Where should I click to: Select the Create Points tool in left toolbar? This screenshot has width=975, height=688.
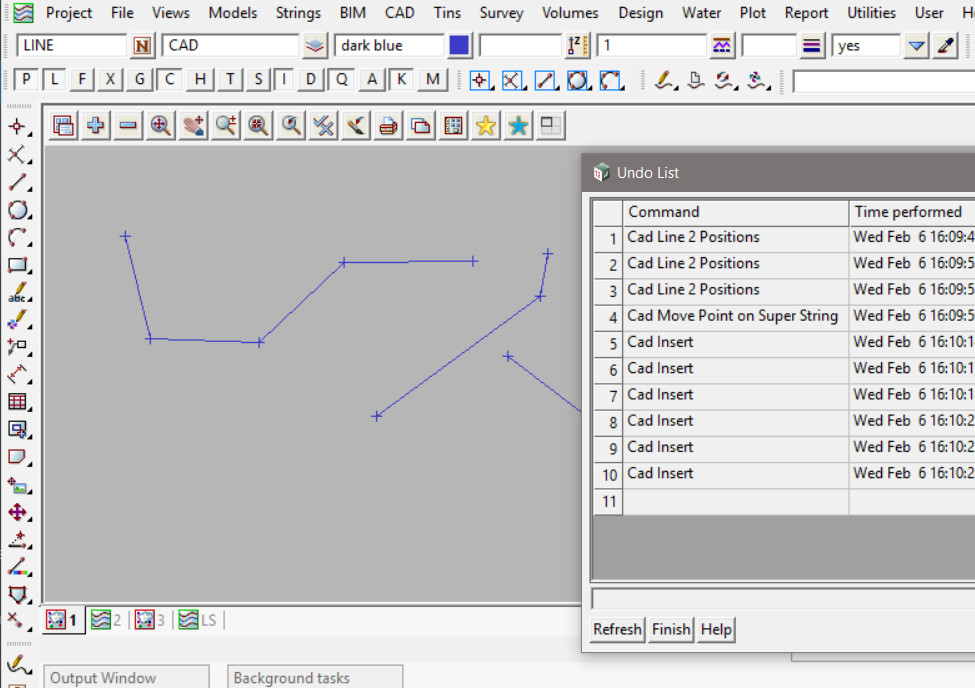point(17,127)
